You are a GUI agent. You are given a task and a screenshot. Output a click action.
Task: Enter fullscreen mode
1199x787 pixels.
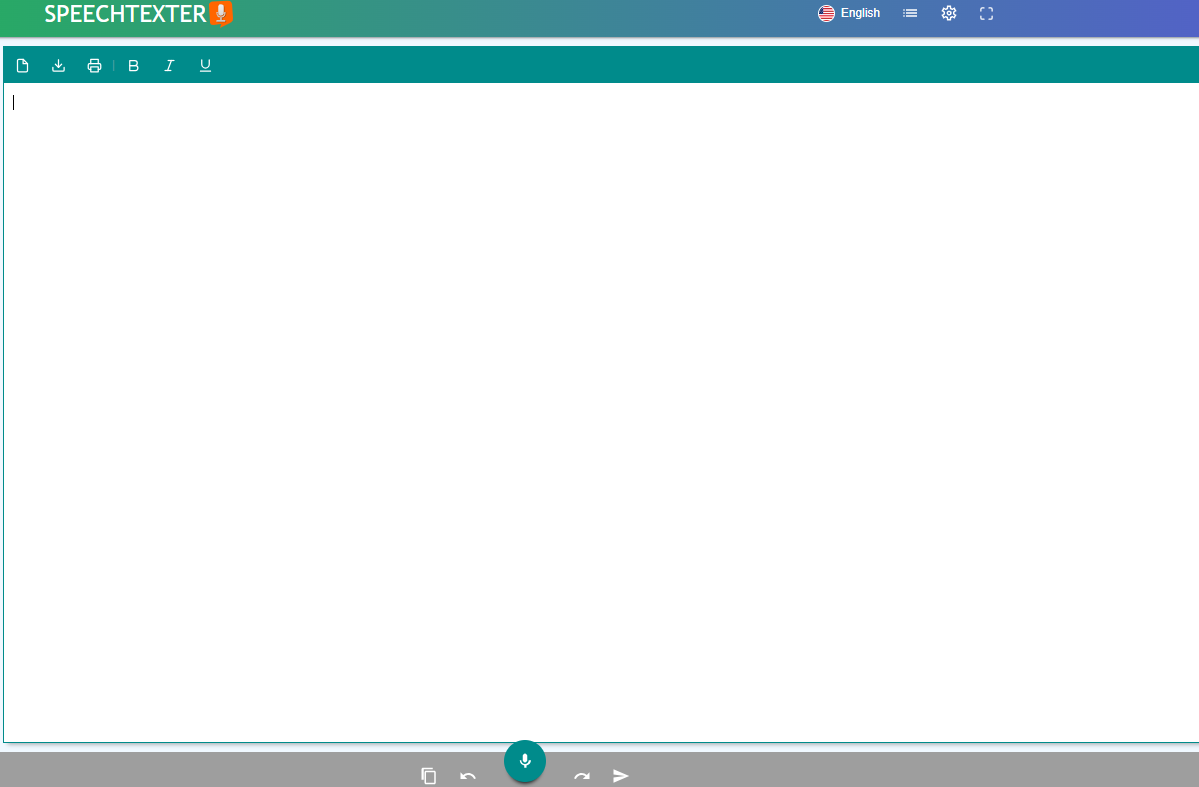[x=986, y=13]
